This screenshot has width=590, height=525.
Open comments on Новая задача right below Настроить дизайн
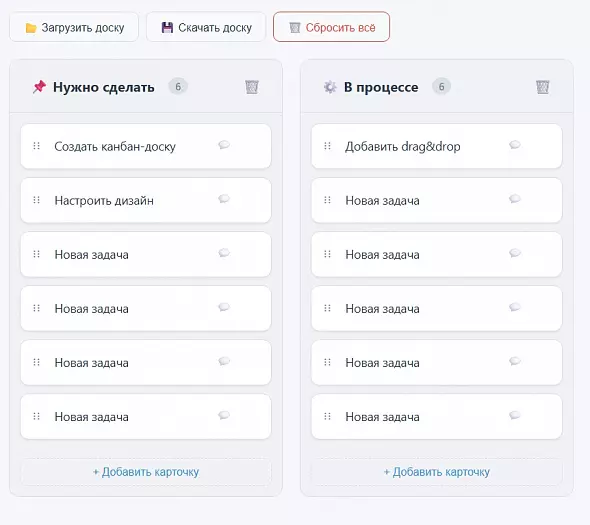coord(224,253)
